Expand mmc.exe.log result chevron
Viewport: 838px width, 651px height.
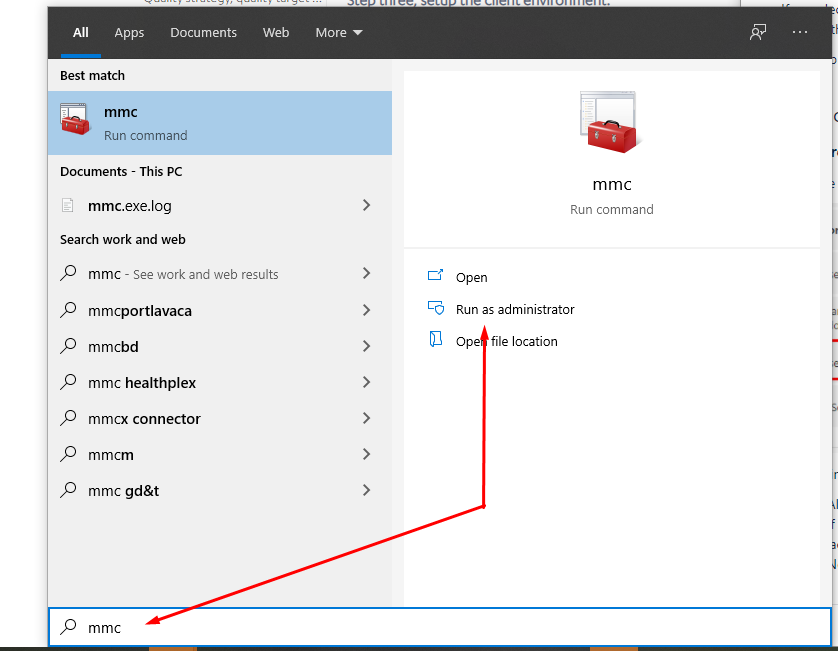pos(367,205)
